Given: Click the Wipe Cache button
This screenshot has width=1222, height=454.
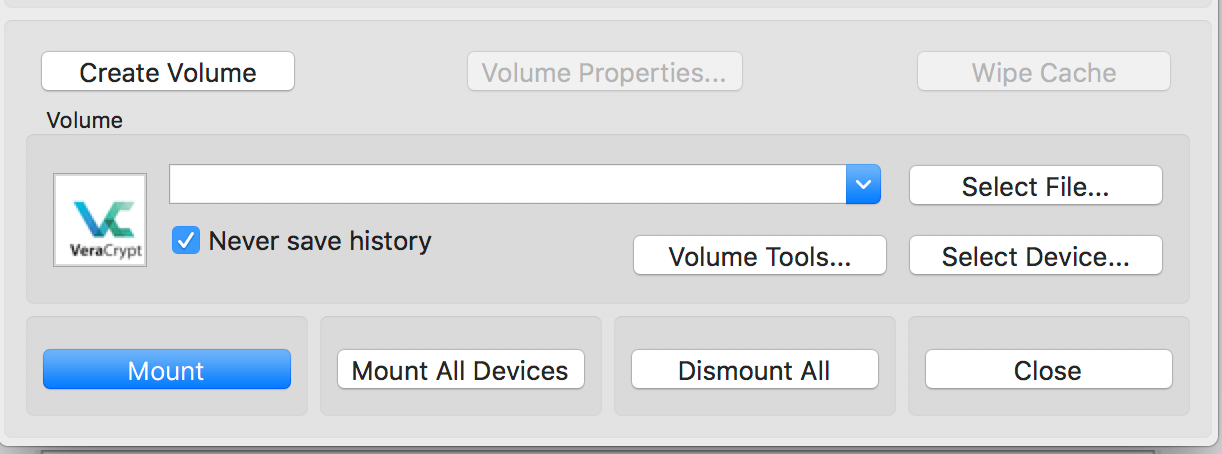Looking at the screenshot, I should click(1043, 72).
